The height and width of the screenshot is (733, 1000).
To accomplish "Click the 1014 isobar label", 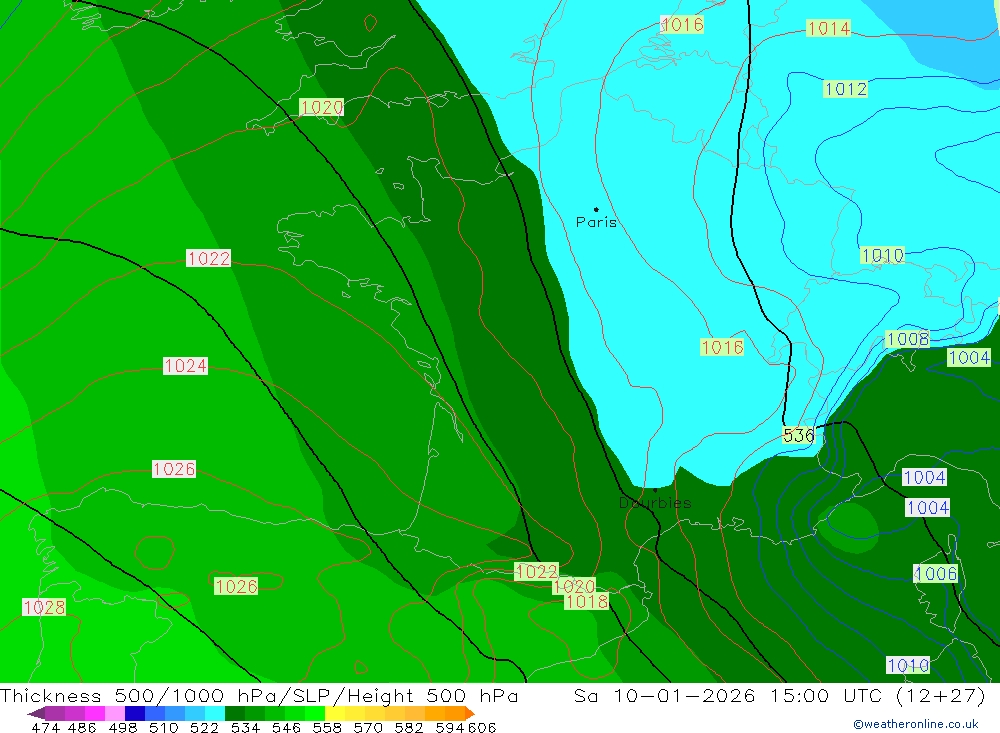I will coord(828,29).
